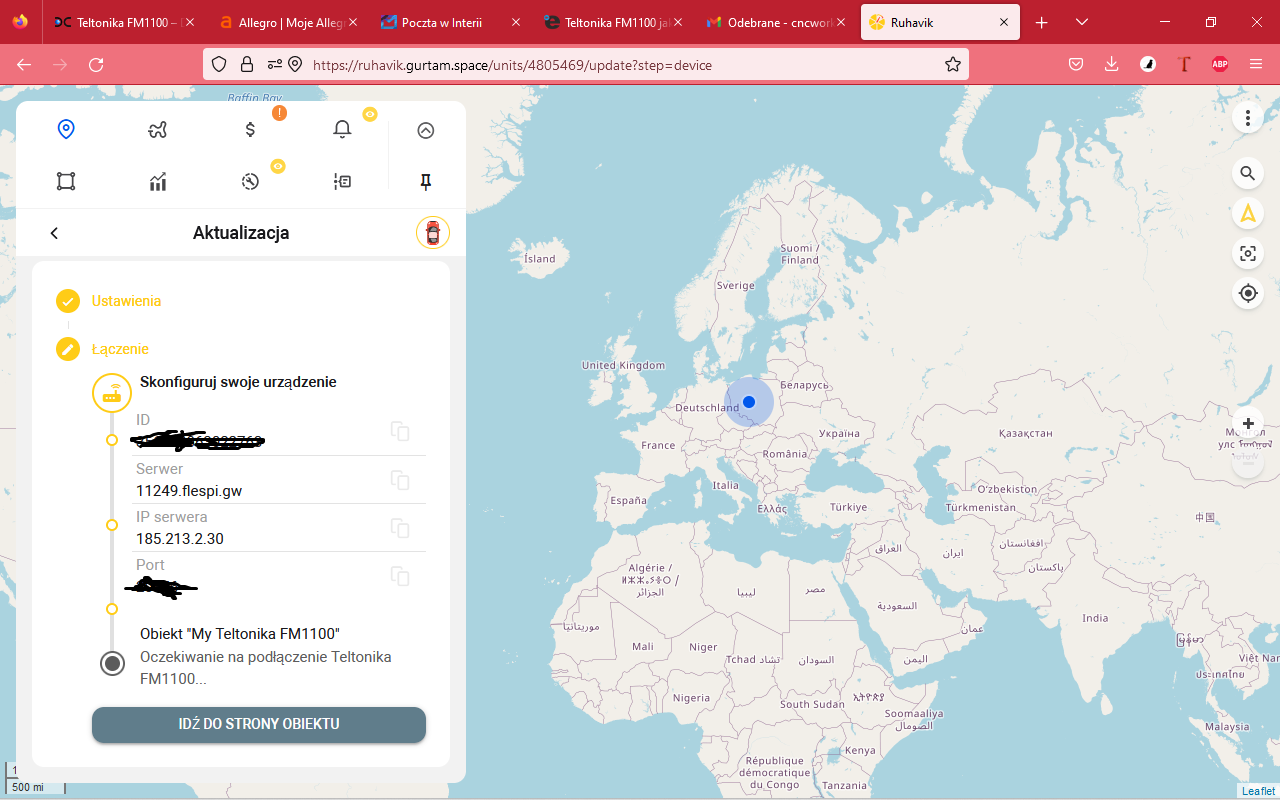
Task: Copy the device ID value
Action: [400, 431]
